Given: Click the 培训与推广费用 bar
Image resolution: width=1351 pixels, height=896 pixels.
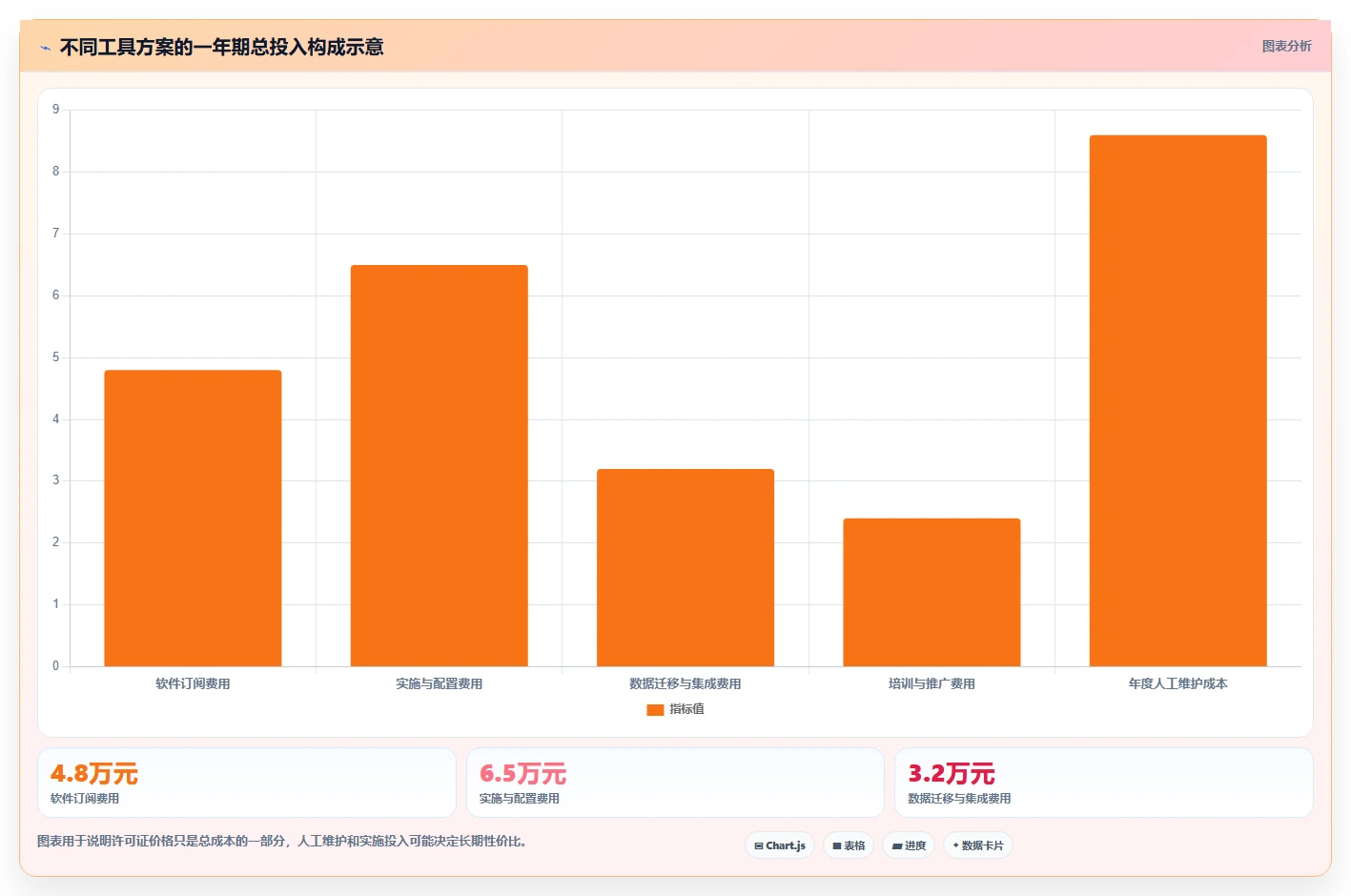Looking at the screenshot, I should 931,592.
